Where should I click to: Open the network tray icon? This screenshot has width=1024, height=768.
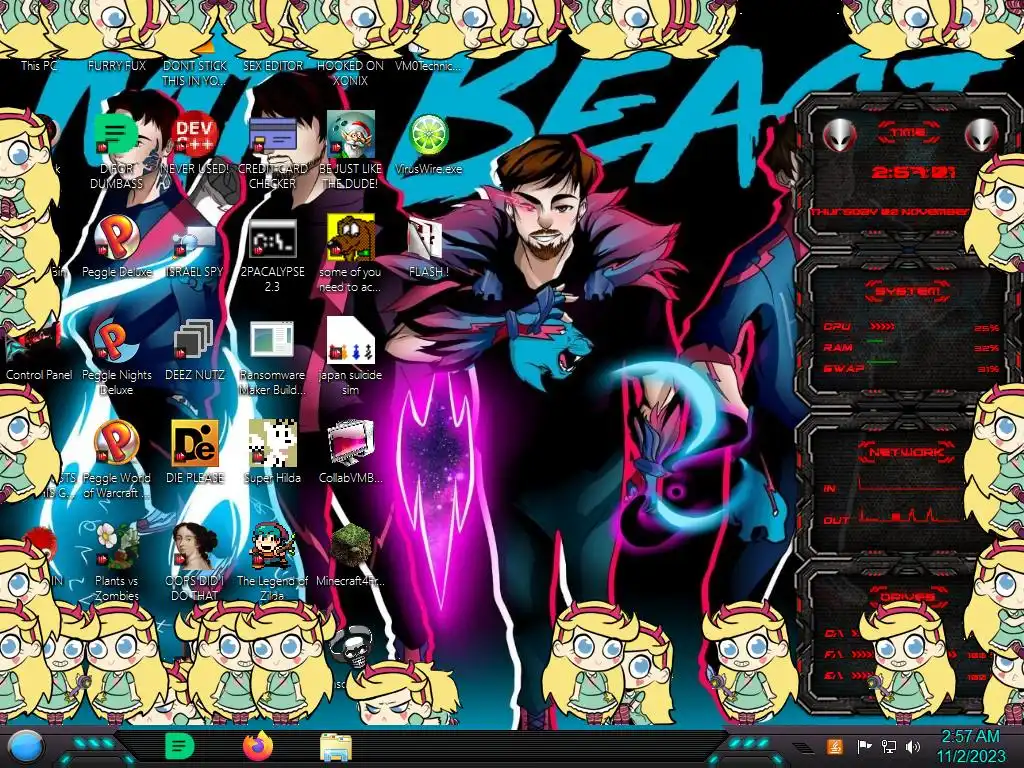coord(889,746)
